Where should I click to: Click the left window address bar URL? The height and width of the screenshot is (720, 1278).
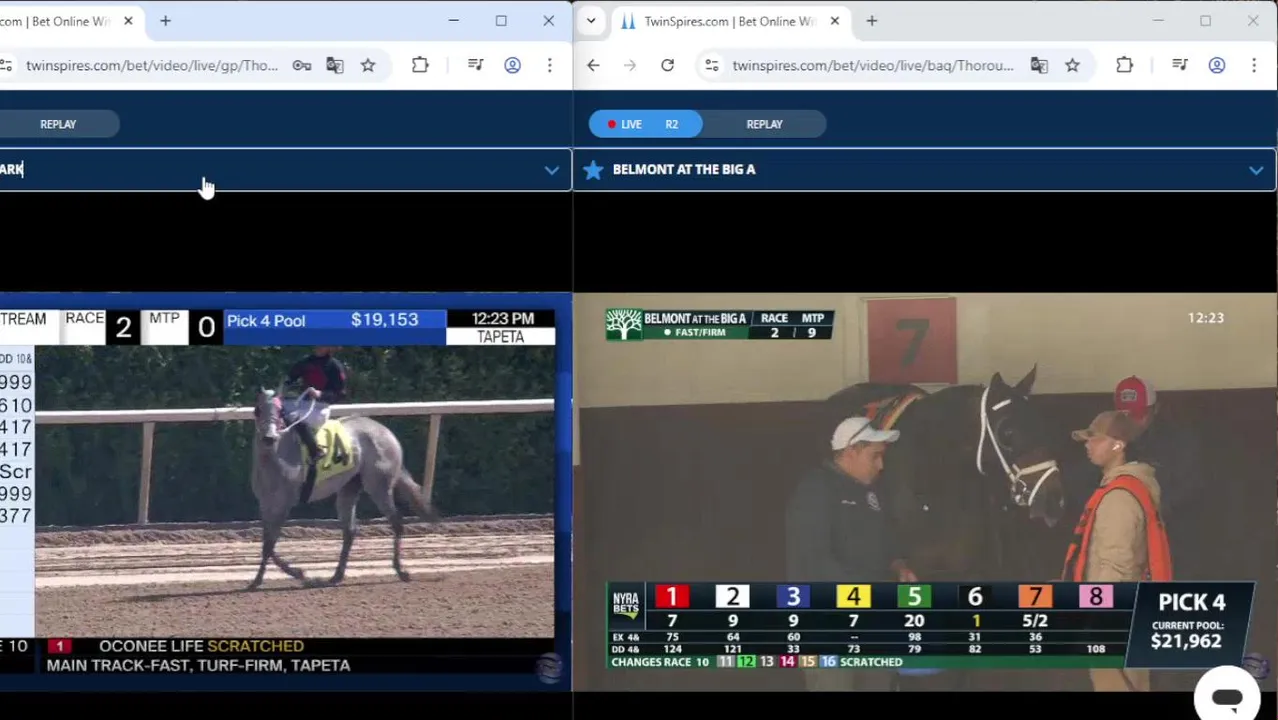point(152,66)
